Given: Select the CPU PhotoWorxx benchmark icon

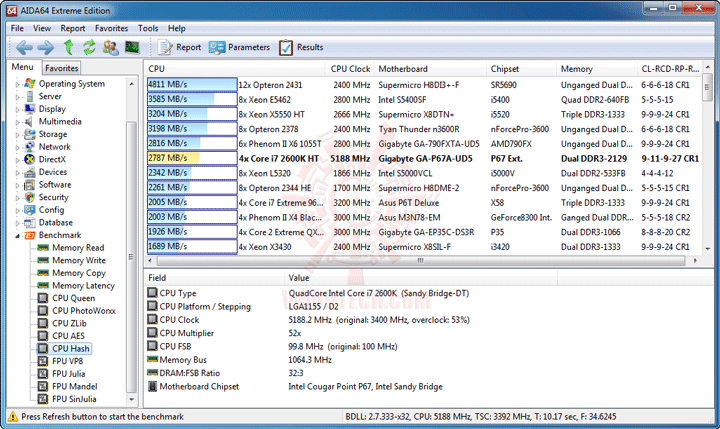Looking at the screenshot, I should (43, 311).
